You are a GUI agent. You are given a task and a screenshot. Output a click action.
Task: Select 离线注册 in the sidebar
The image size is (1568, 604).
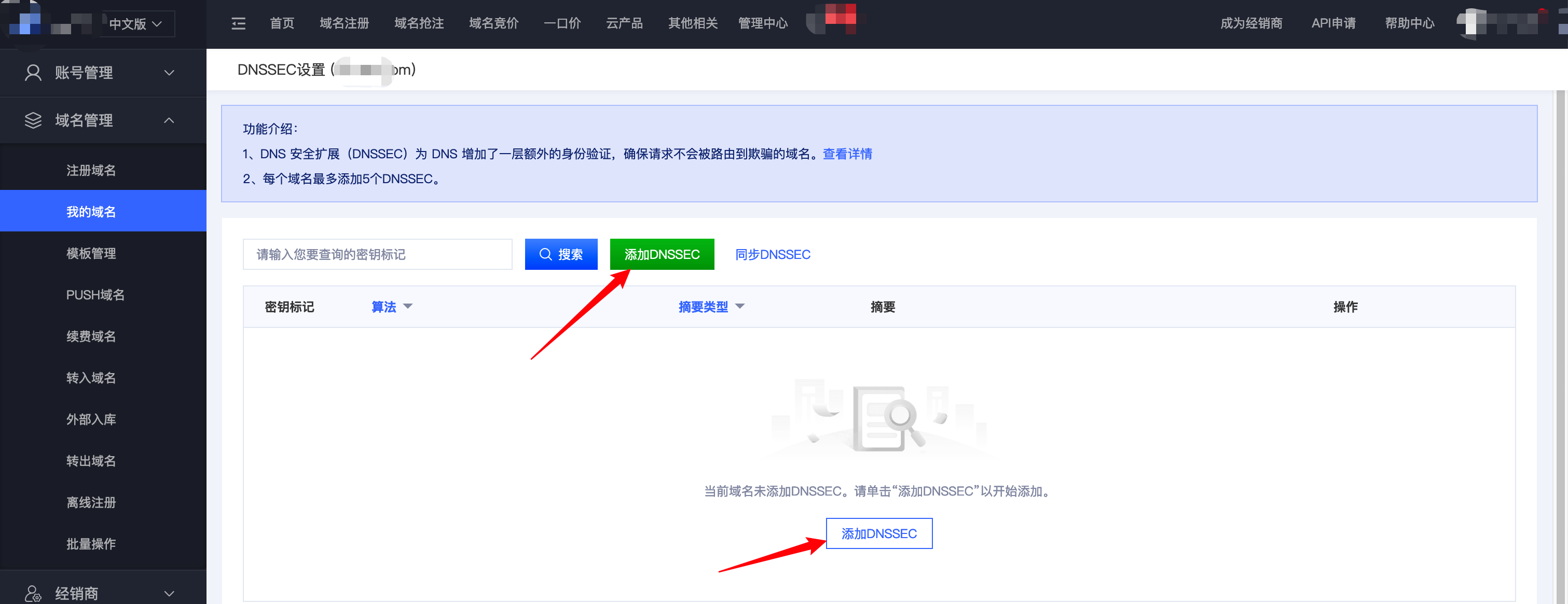pos(103,502)
